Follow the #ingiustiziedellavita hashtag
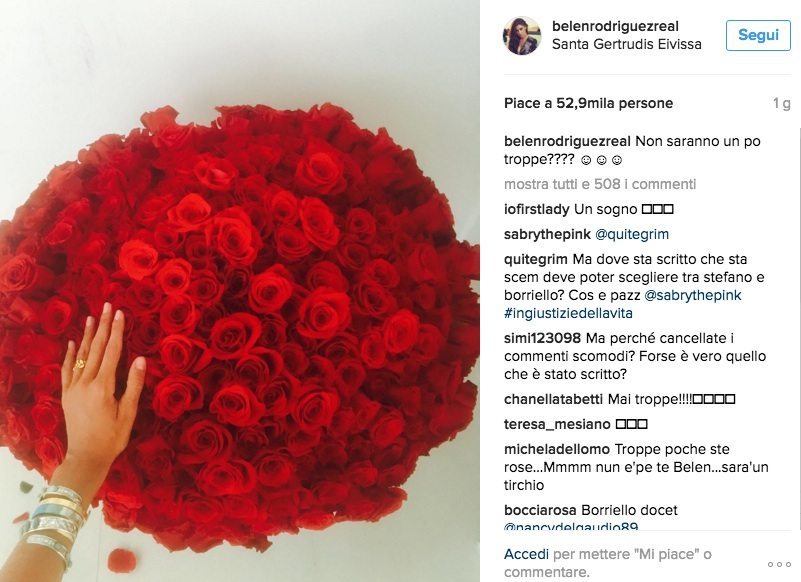 pyautogui.click(x=568, y=313)
